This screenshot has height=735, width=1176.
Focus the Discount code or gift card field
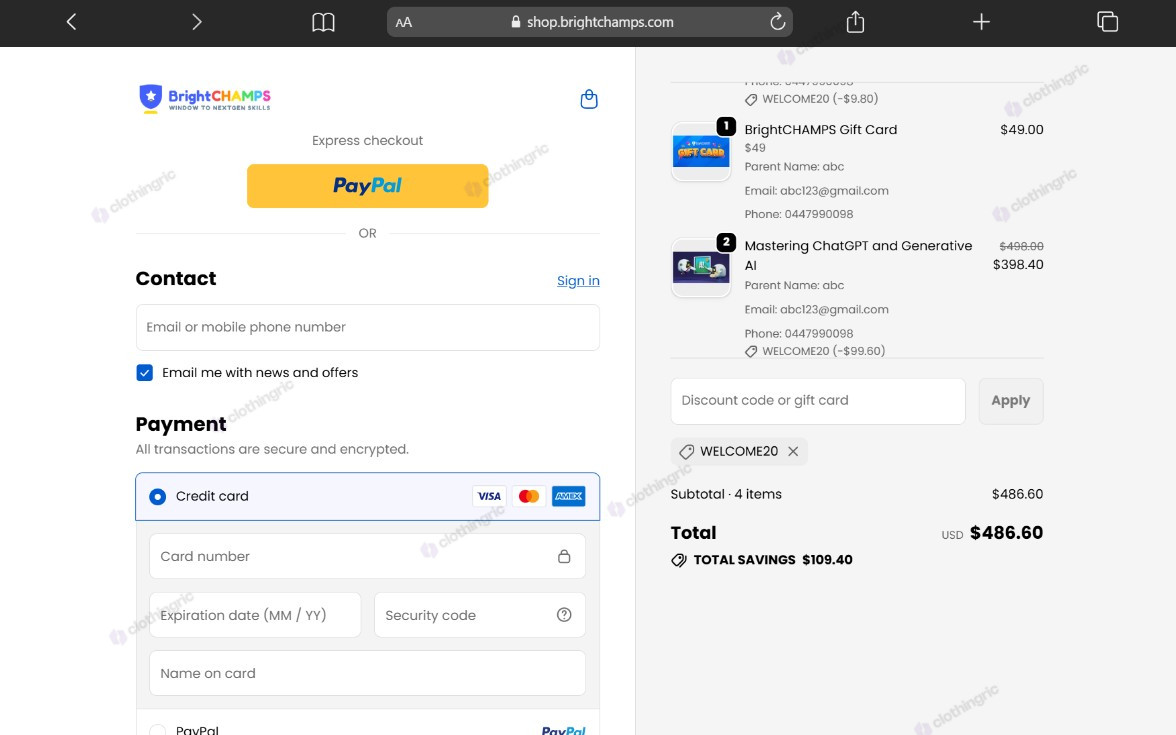[818, 401]
